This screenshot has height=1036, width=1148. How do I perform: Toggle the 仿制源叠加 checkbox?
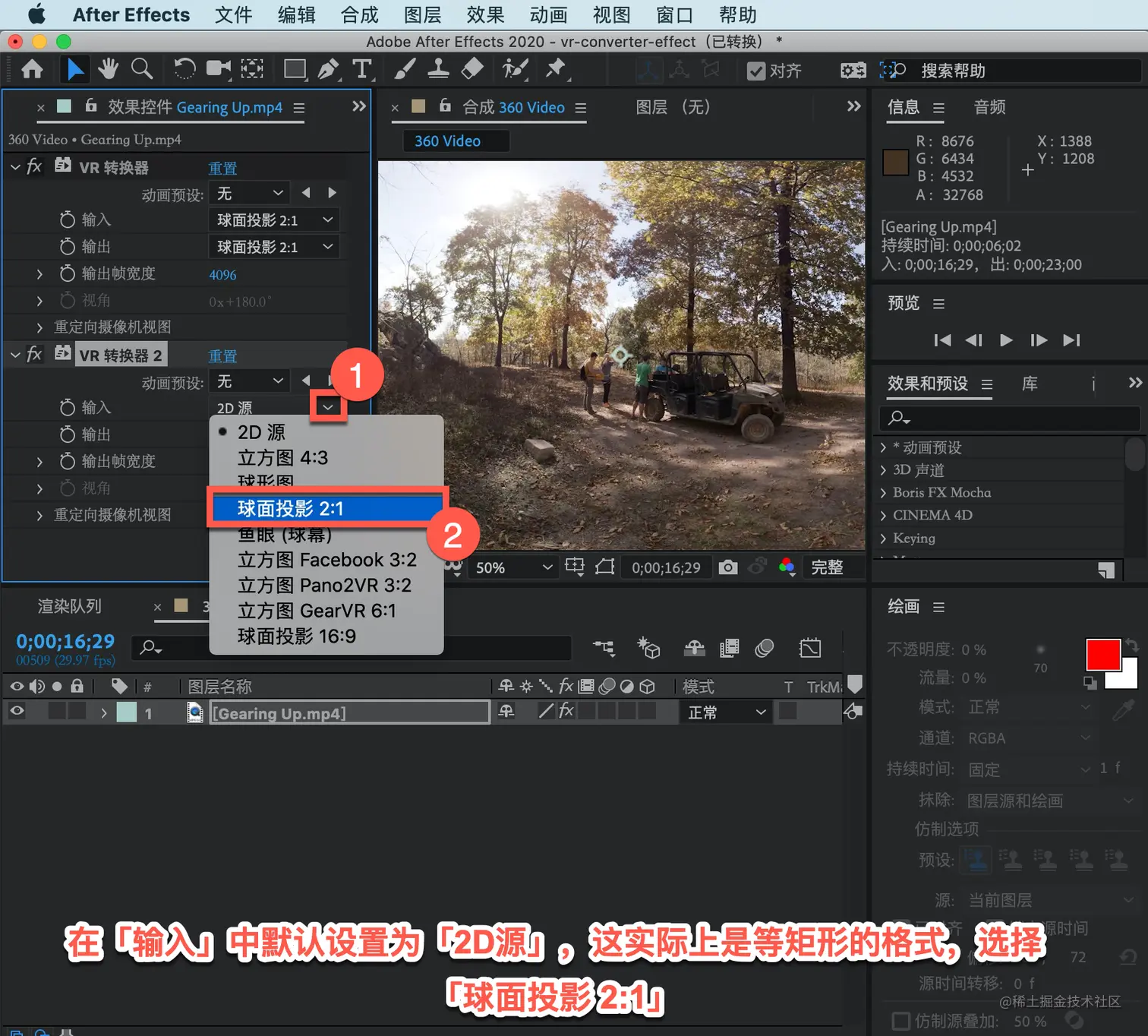900,1020
